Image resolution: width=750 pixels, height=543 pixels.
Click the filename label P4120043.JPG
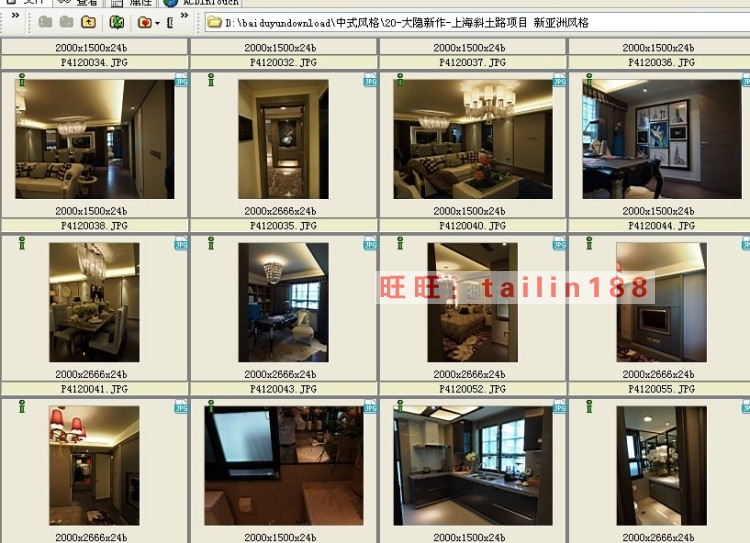coord(284,389)
